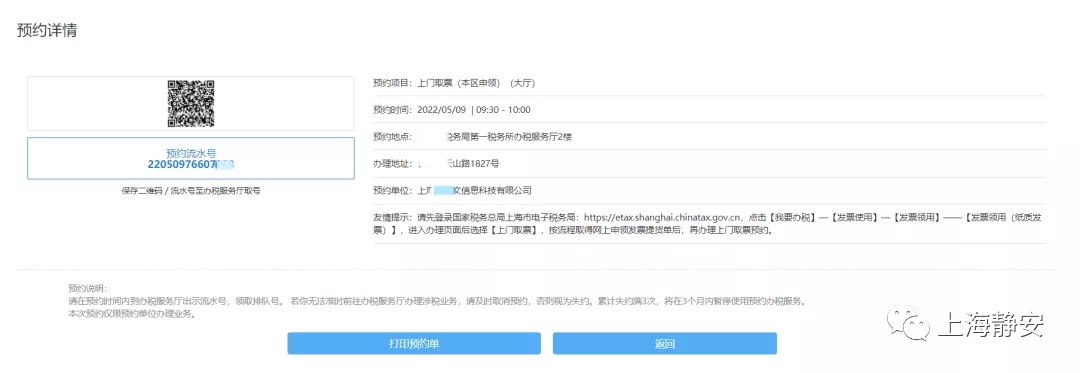
Task: Select the 预约说明 label
Action: pos(87,288)
